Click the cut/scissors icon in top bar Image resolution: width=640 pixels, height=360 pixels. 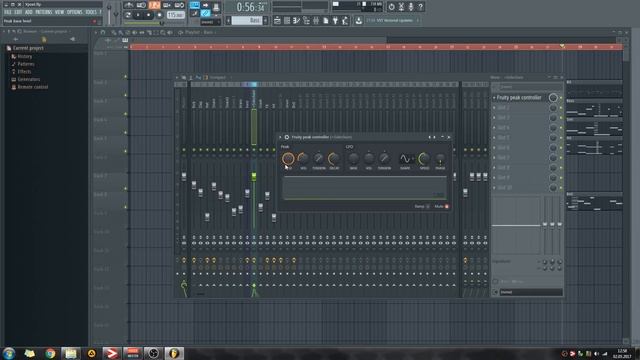click(401, 7)
